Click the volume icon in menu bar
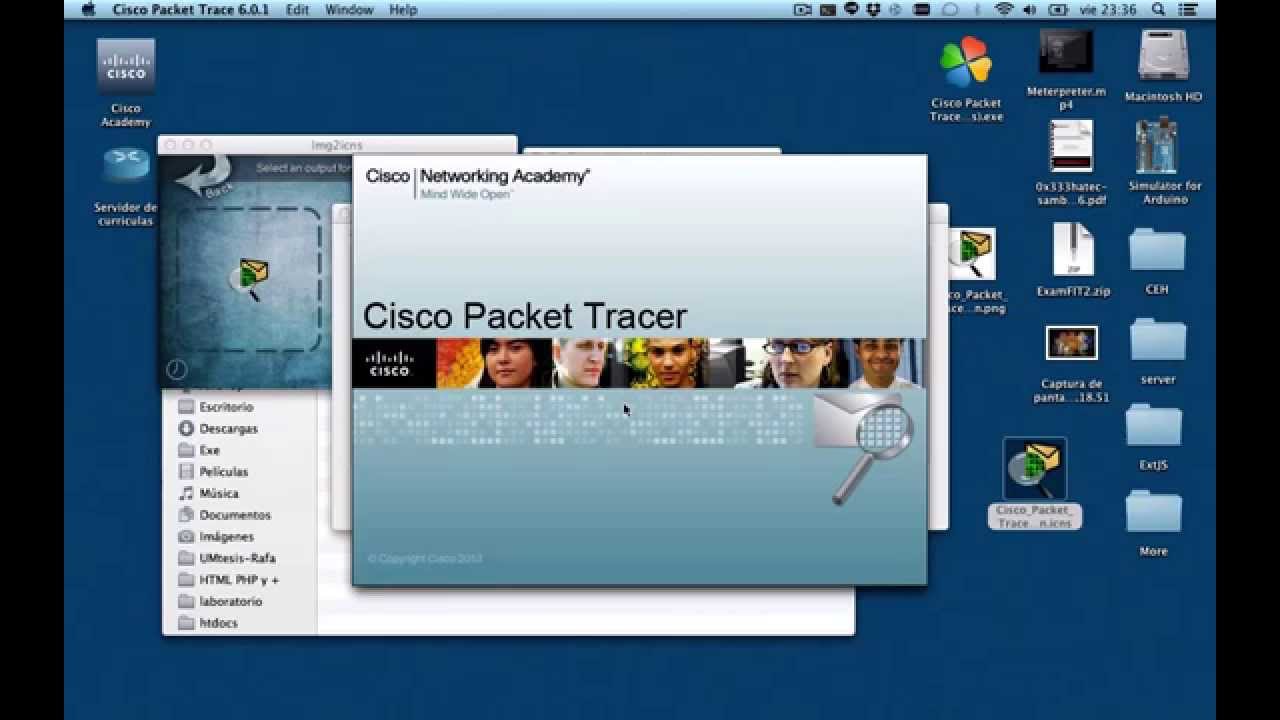 pos(1030,9)
